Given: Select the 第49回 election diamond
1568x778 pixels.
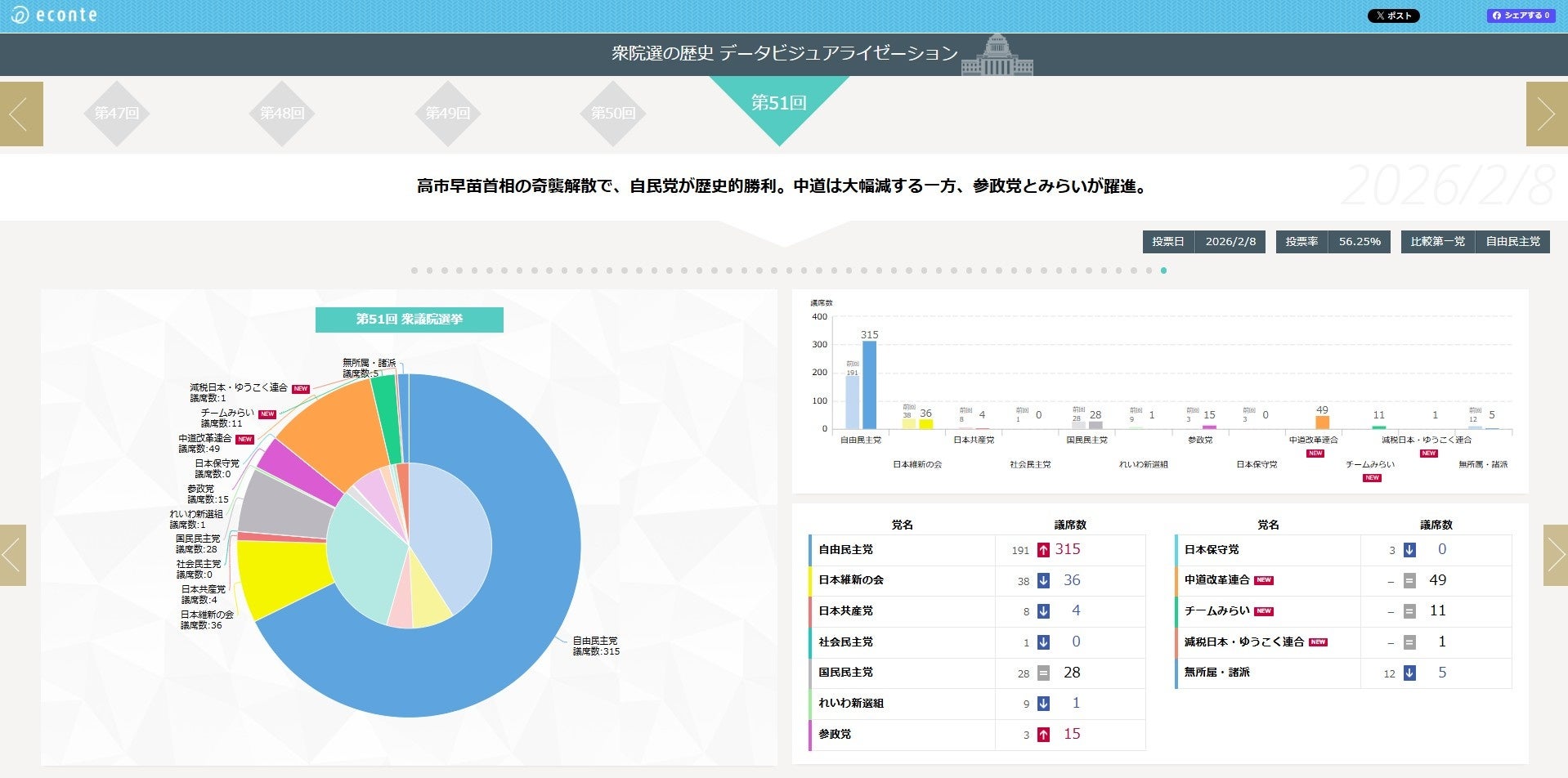Looking at the screenshot, I should pos(448,114).
